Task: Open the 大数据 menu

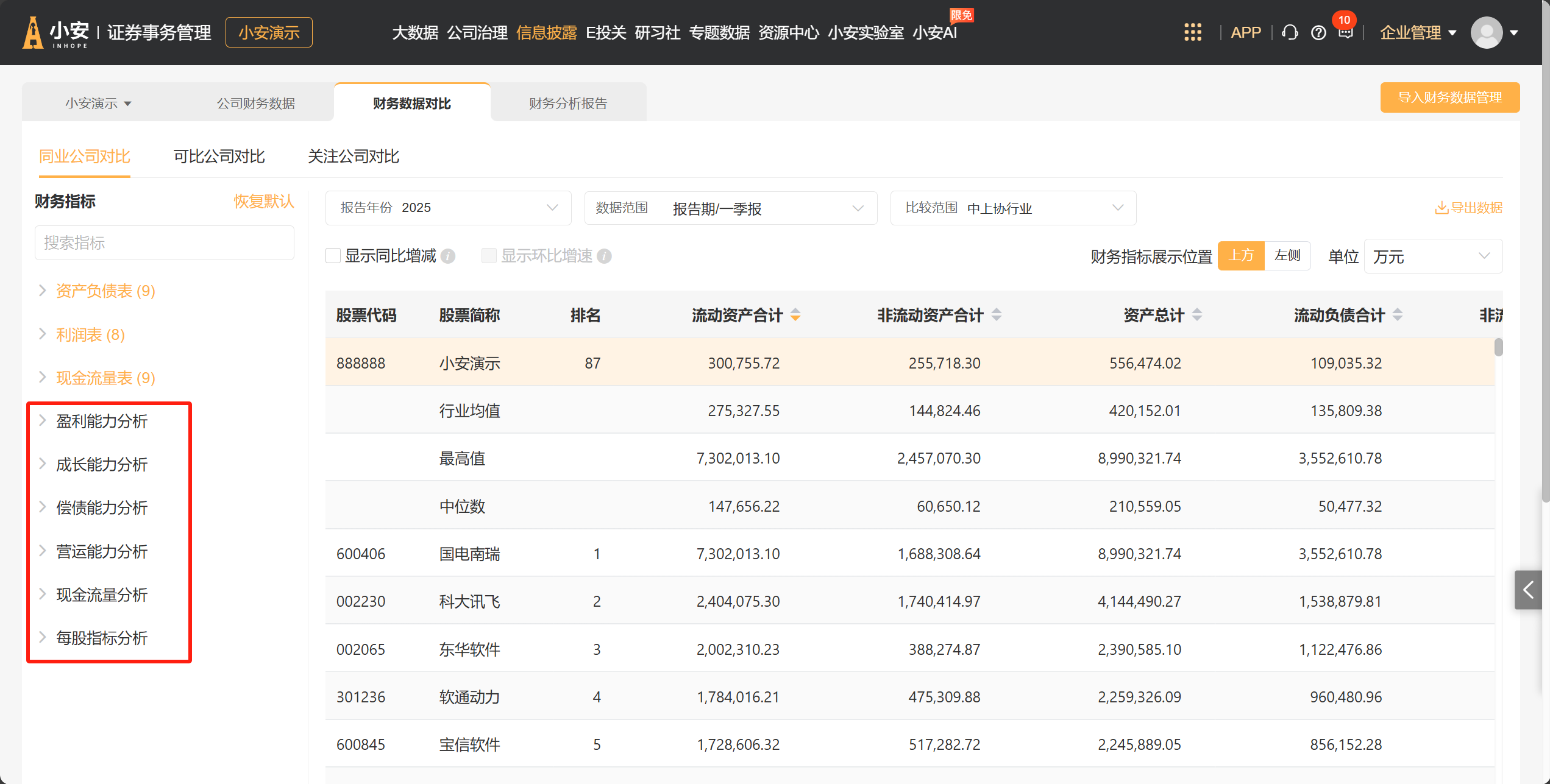Action: click(x=415, y=33)
